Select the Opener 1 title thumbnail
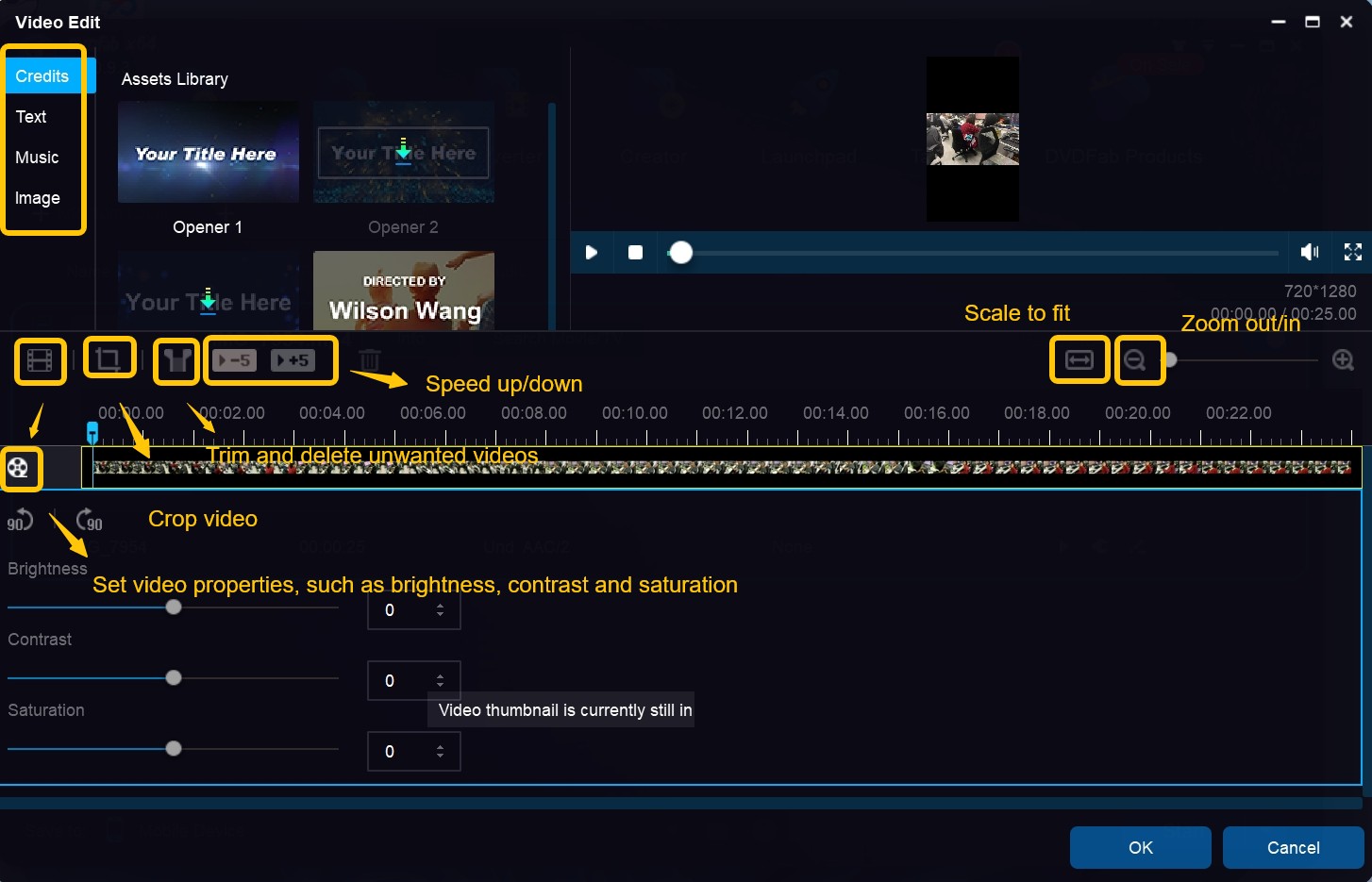This screenshot has height=882, width=1372. tap(208, 153)
